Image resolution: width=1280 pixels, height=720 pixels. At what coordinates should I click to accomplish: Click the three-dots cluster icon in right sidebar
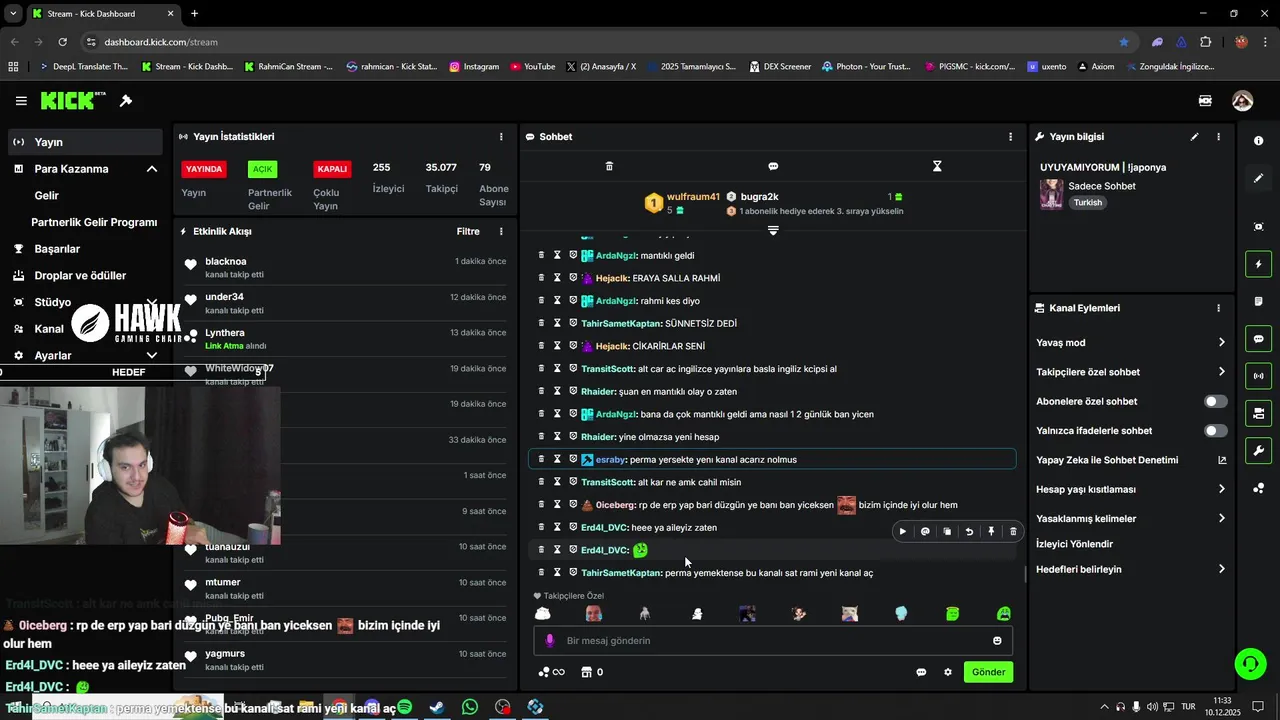coord(1258,488)
